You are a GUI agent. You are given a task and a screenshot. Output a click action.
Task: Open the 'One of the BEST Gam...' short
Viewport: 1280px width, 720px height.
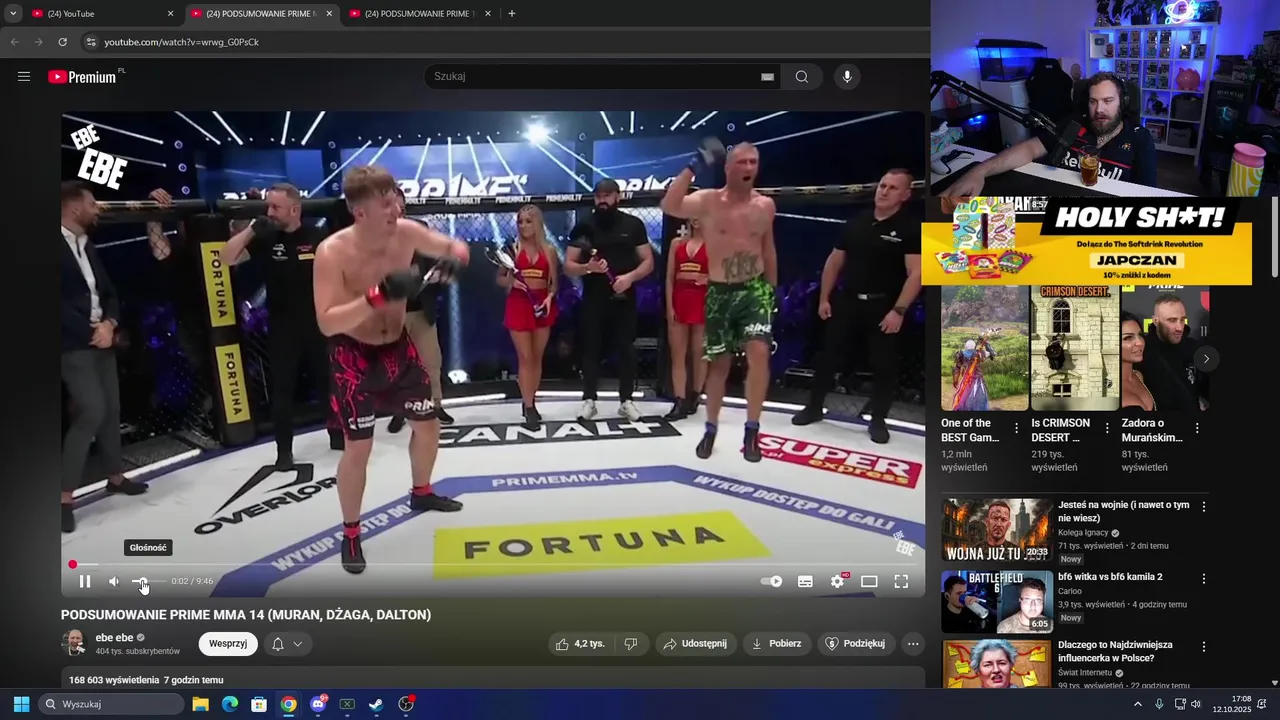point(984,347)
